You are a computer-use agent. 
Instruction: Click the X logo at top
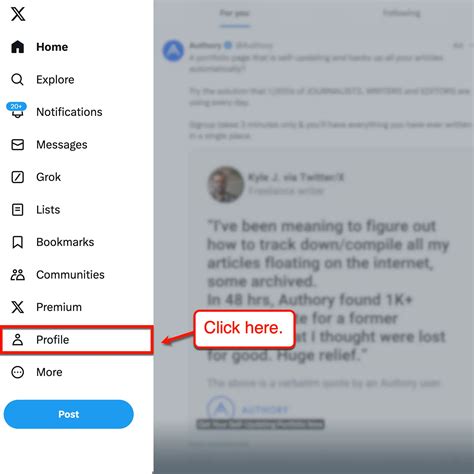tap(18, 14)
